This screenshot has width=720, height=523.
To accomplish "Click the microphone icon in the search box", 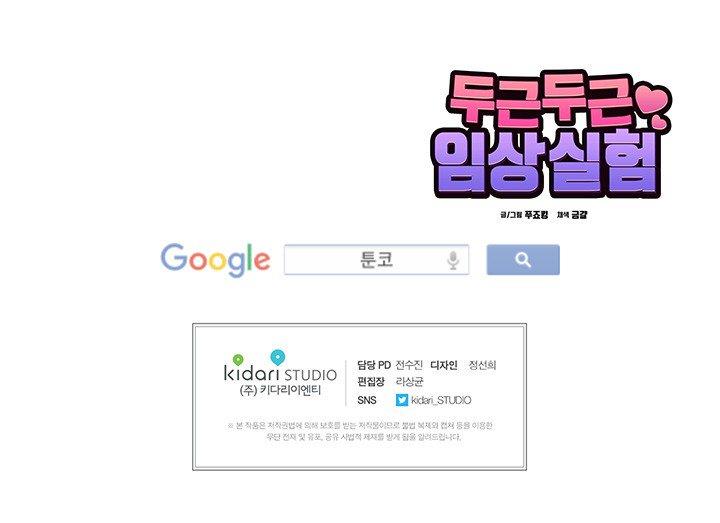I will tap(453, 260).
